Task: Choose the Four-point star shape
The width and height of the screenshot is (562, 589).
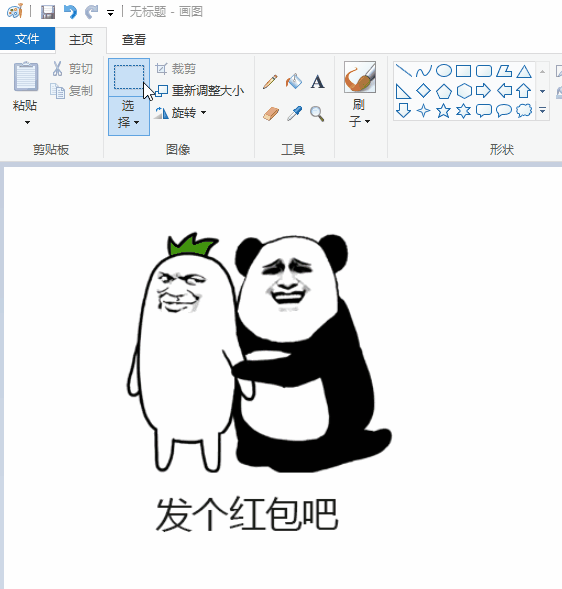Action: (x=424, y=111)
